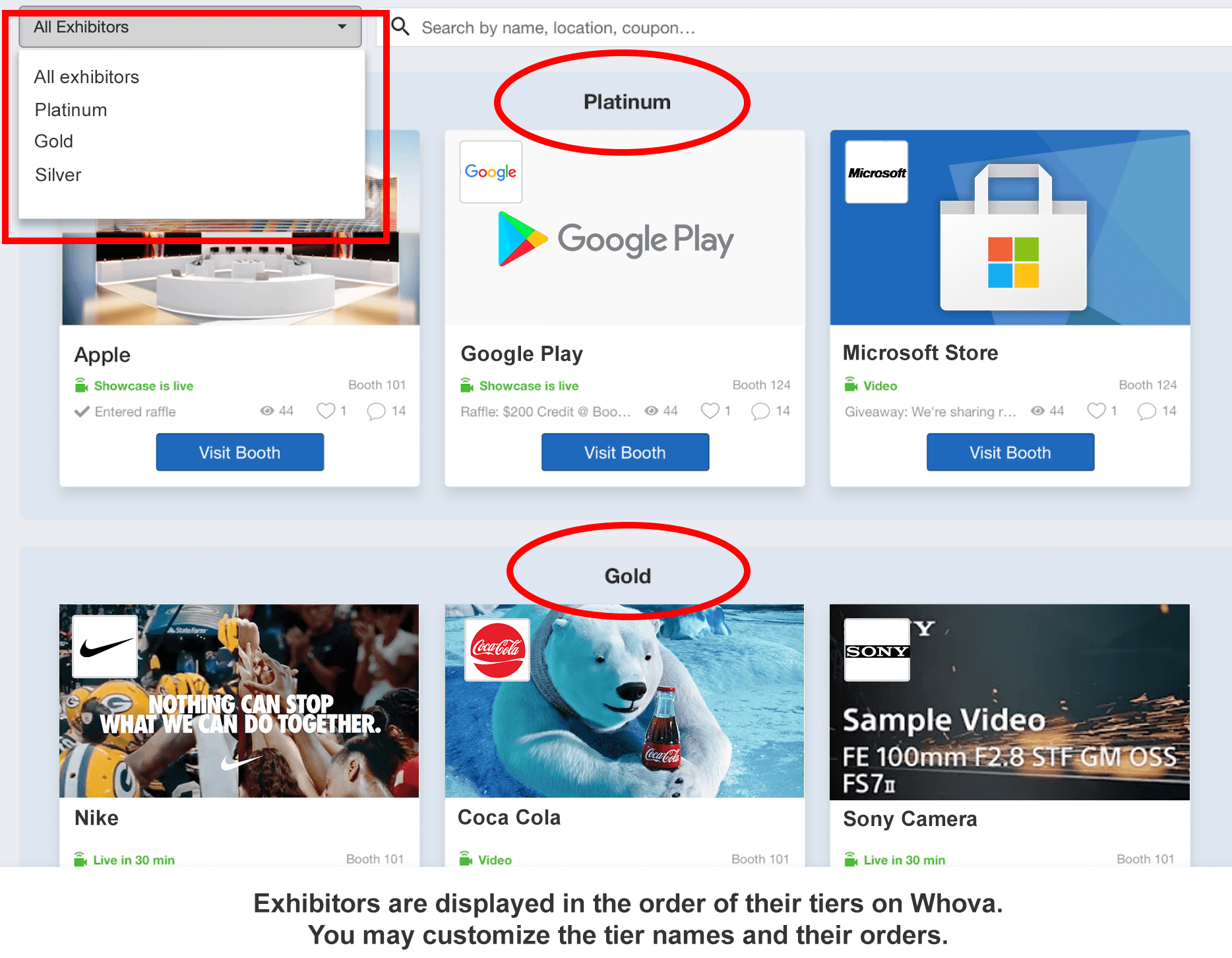Viewport: 1232px width, 958px height.
Task: Select Platinum from the tier list
Action: point(71,110)
